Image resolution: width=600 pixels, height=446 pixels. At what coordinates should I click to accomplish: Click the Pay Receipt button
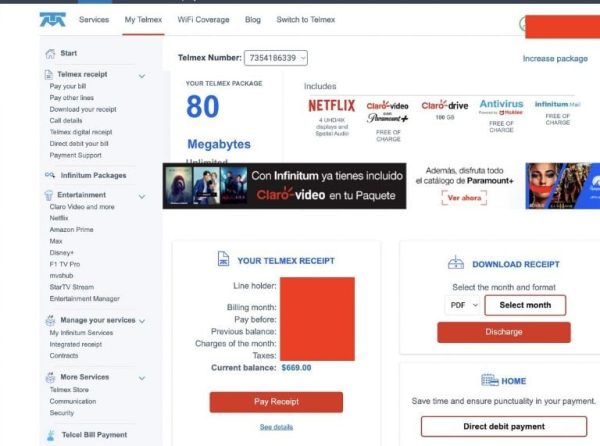(x=276, y=402)
